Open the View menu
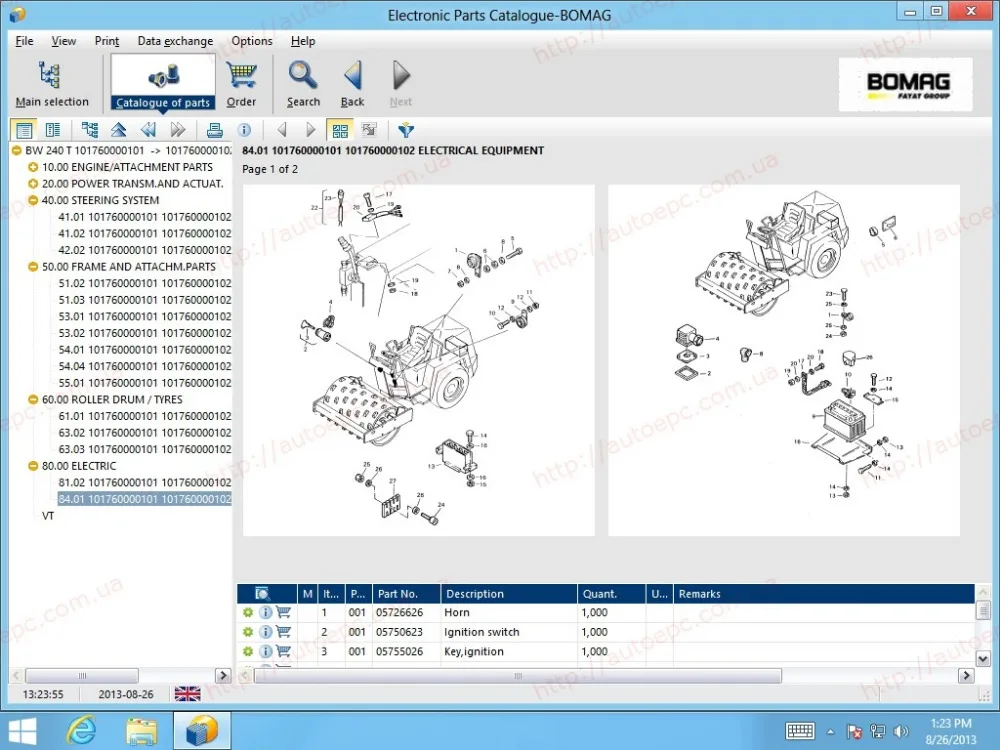 tap(64, 41)
